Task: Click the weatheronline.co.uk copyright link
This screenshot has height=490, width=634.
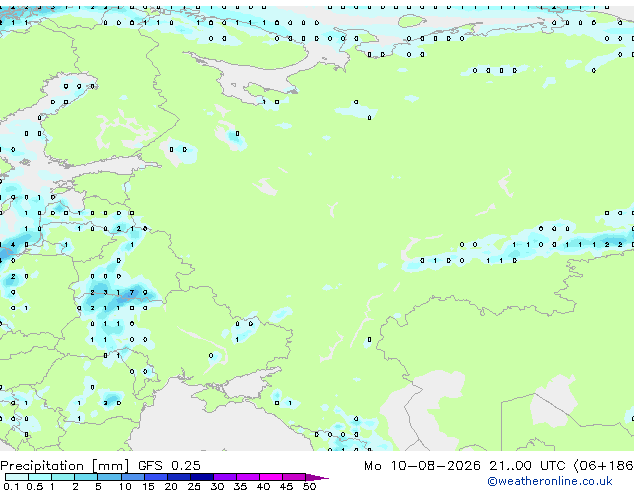Action: click(x=550, y=481)
